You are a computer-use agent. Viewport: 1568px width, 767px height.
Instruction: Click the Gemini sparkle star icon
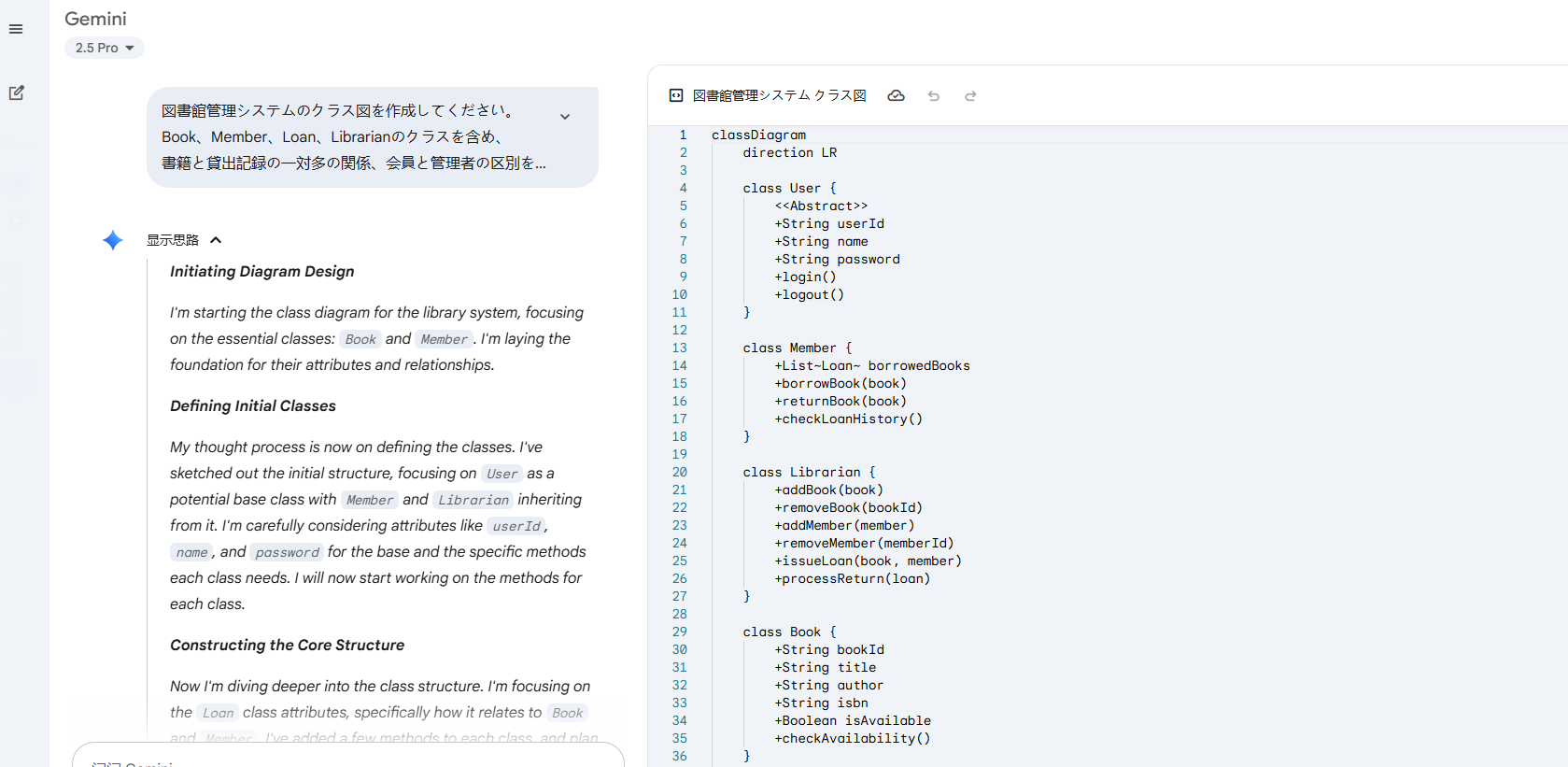tap(113, 240)
